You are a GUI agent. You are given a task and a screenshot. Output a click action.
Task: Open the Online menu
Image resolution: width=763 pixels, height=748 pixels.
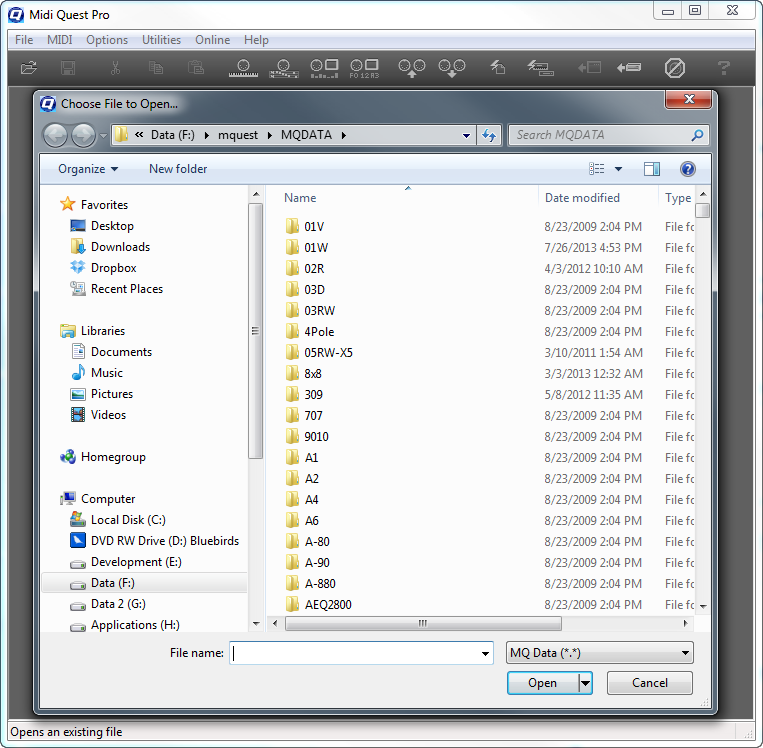coord(213,40)
